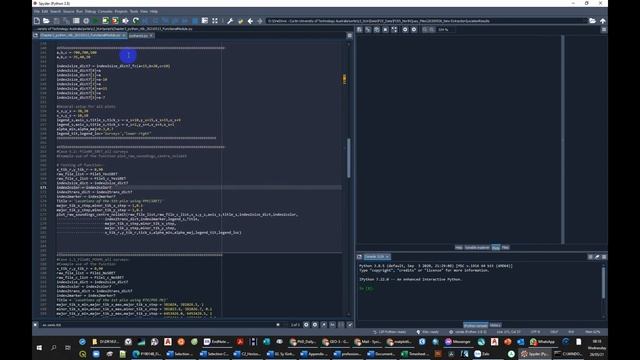Save all files from toolbar
Screen dimensions: 640x360
(x=66, y=20)
